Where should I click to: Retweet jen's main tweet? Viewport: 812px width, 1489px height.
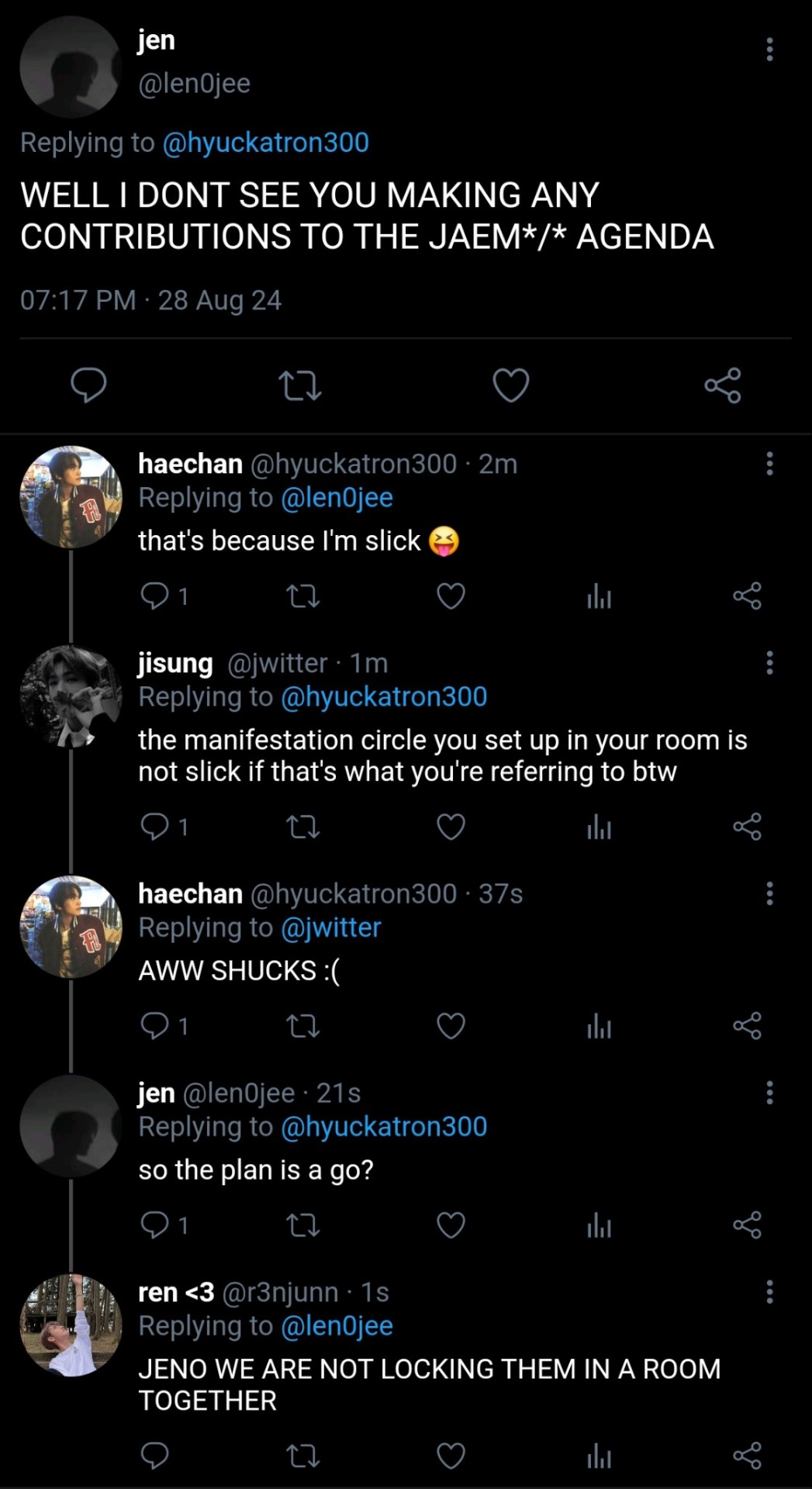pyautogui.click(x=299, y=385)
